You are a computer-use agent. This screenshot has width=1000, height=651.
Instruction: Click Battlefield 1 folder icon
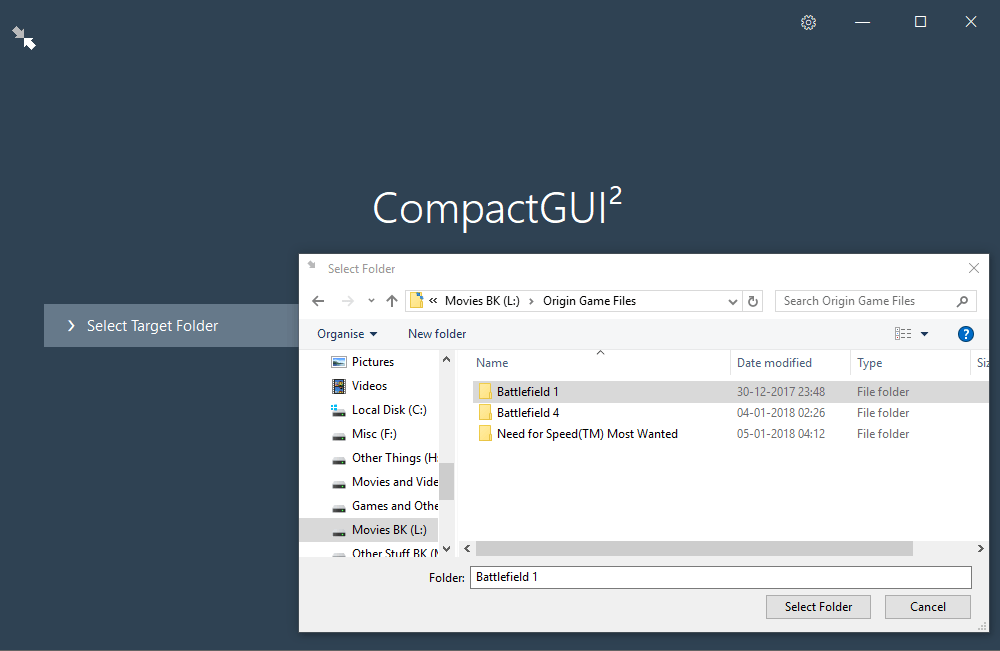click(485, 391)
